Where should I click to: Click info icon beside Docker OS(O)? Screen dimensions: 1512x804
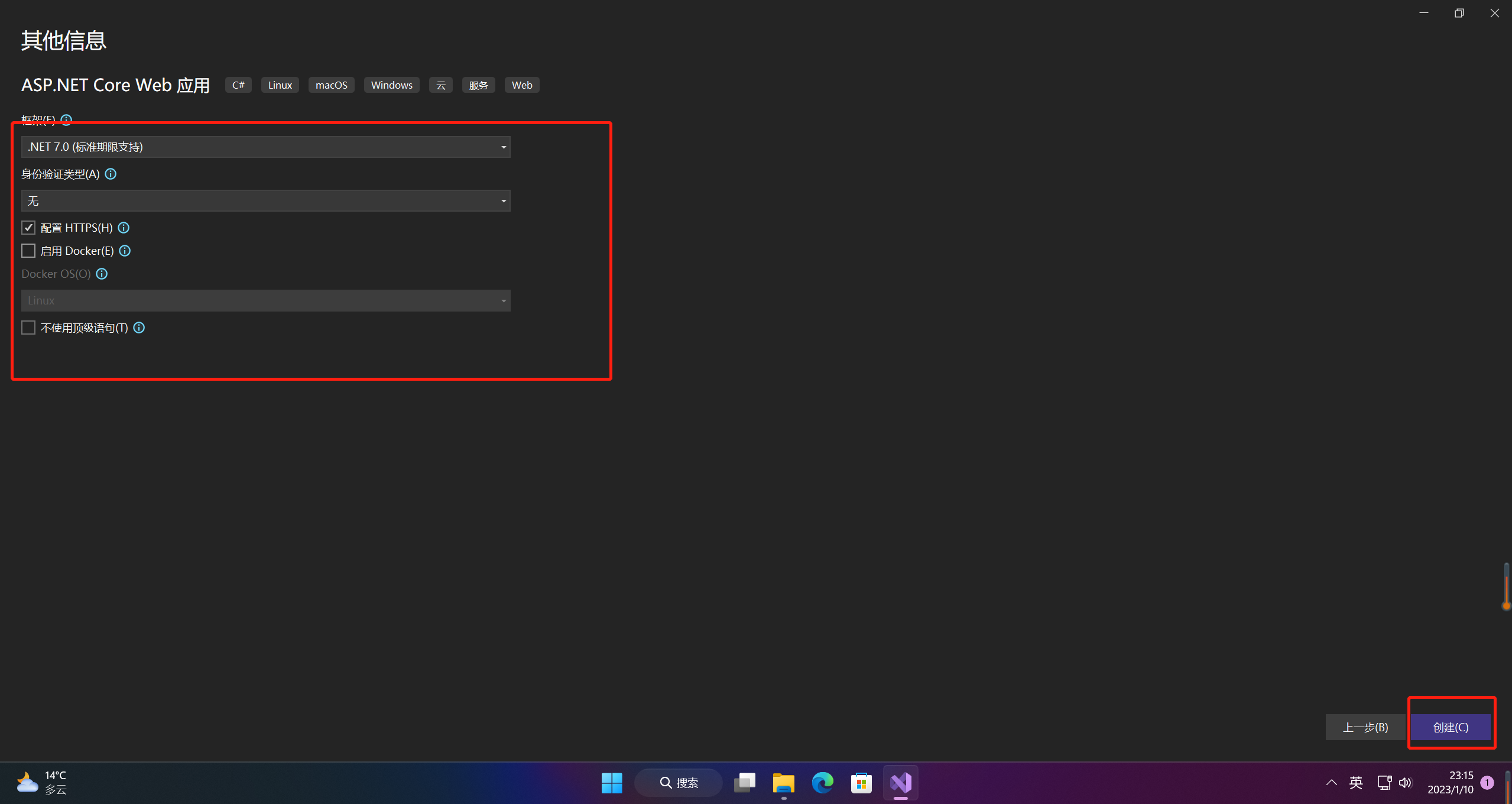[102, 274]
